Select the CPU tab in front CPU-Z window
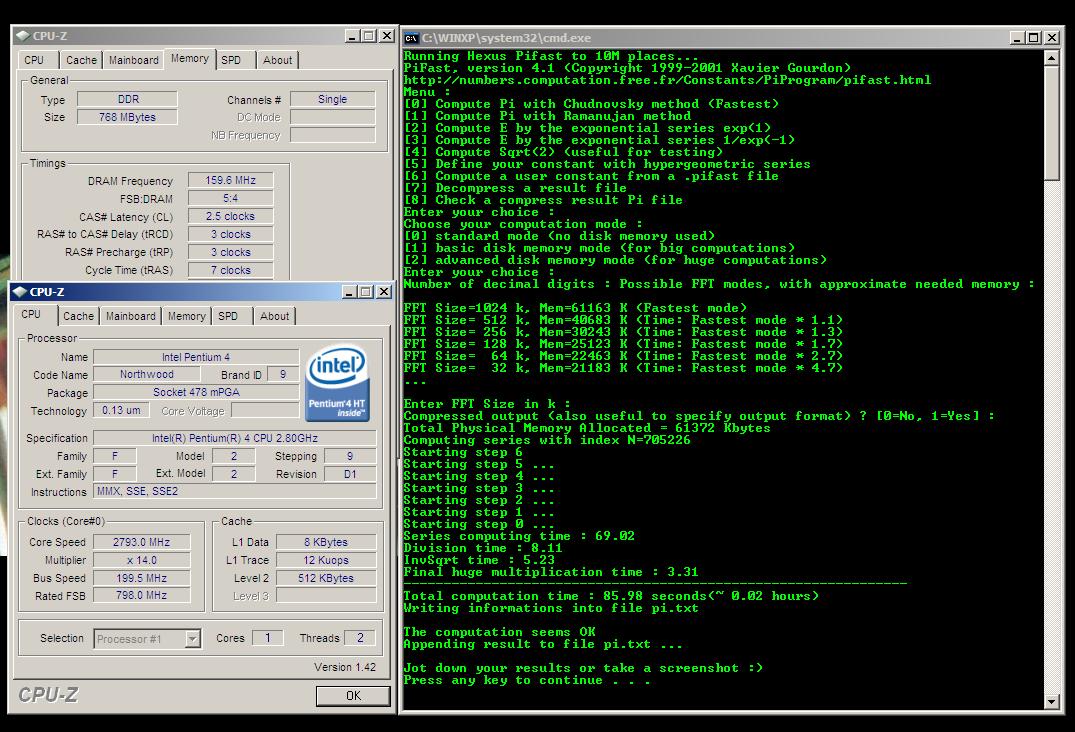 coord(31,314)
